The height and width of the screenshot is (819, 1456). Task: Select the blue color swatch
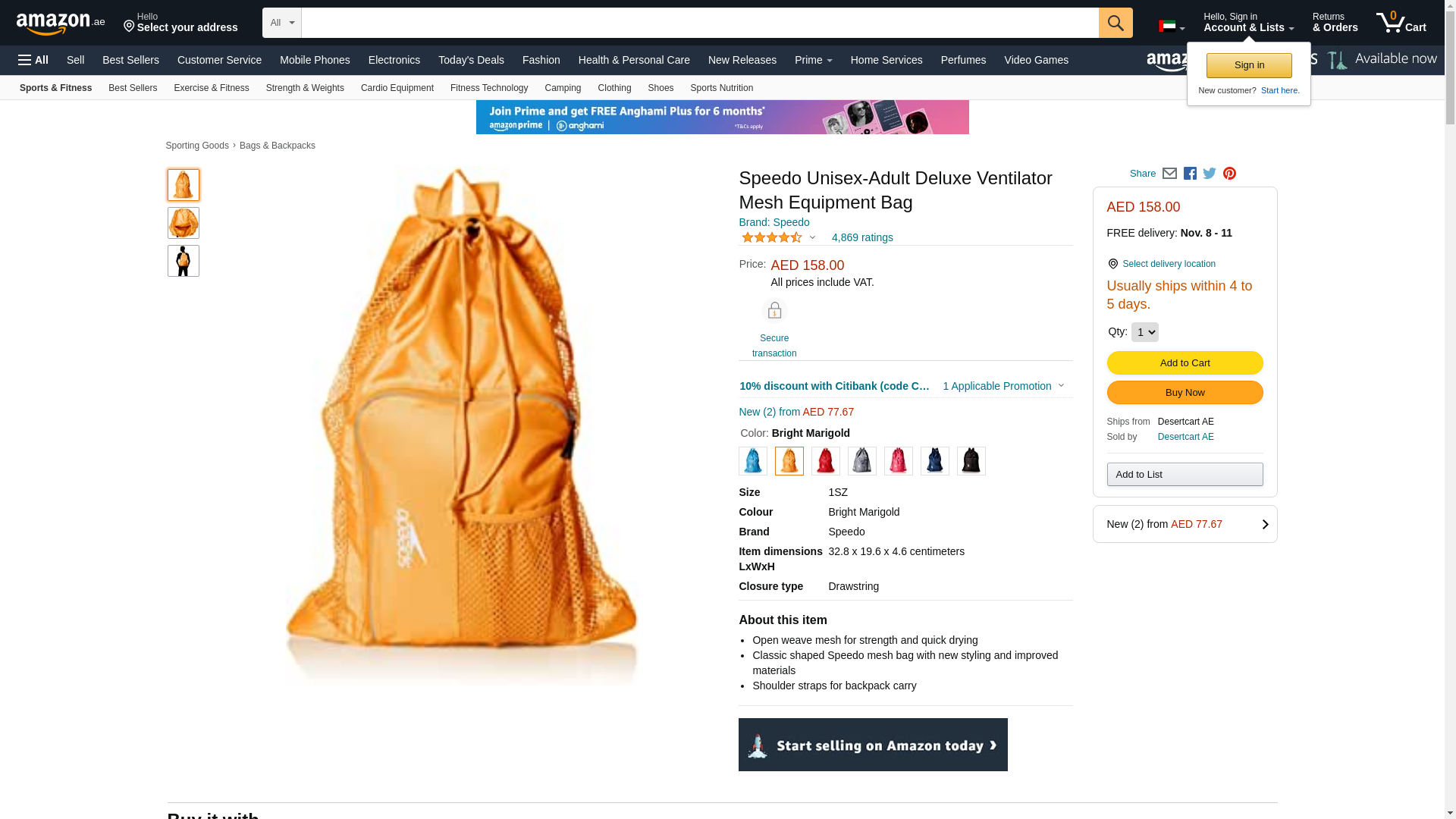(x=752, y=461)
